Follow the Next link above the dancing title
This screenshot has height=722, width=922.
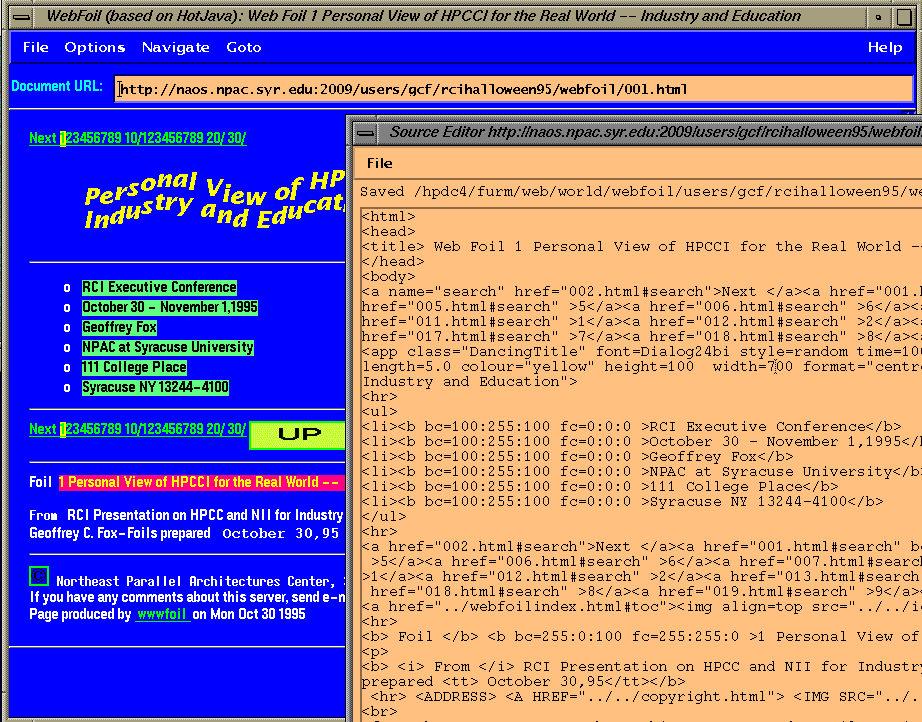(43, 138)
